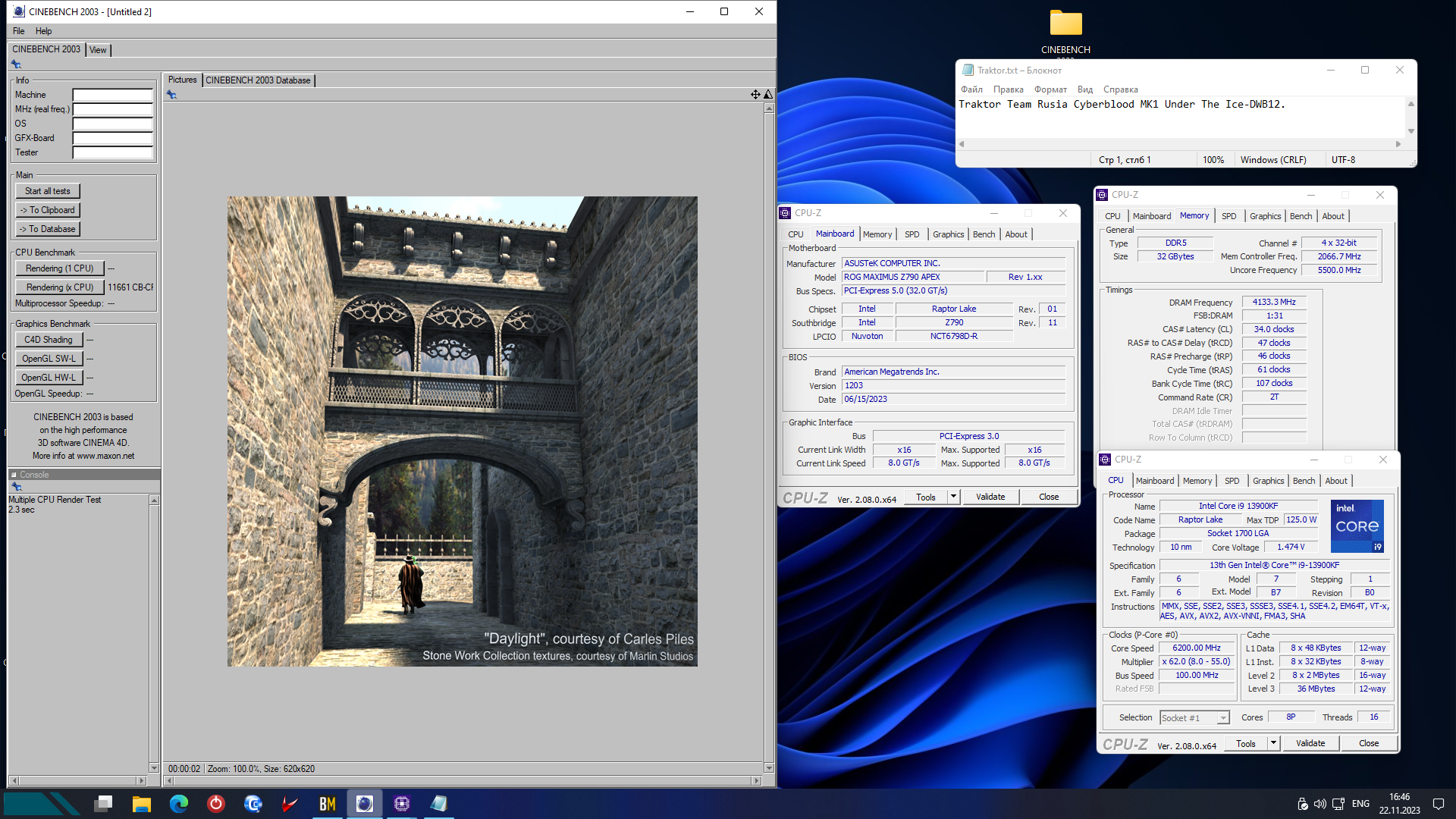1456x819 pixels.
Task: Switch to CINEBENCH taskbar icon
Action: (x=364, y=803)
